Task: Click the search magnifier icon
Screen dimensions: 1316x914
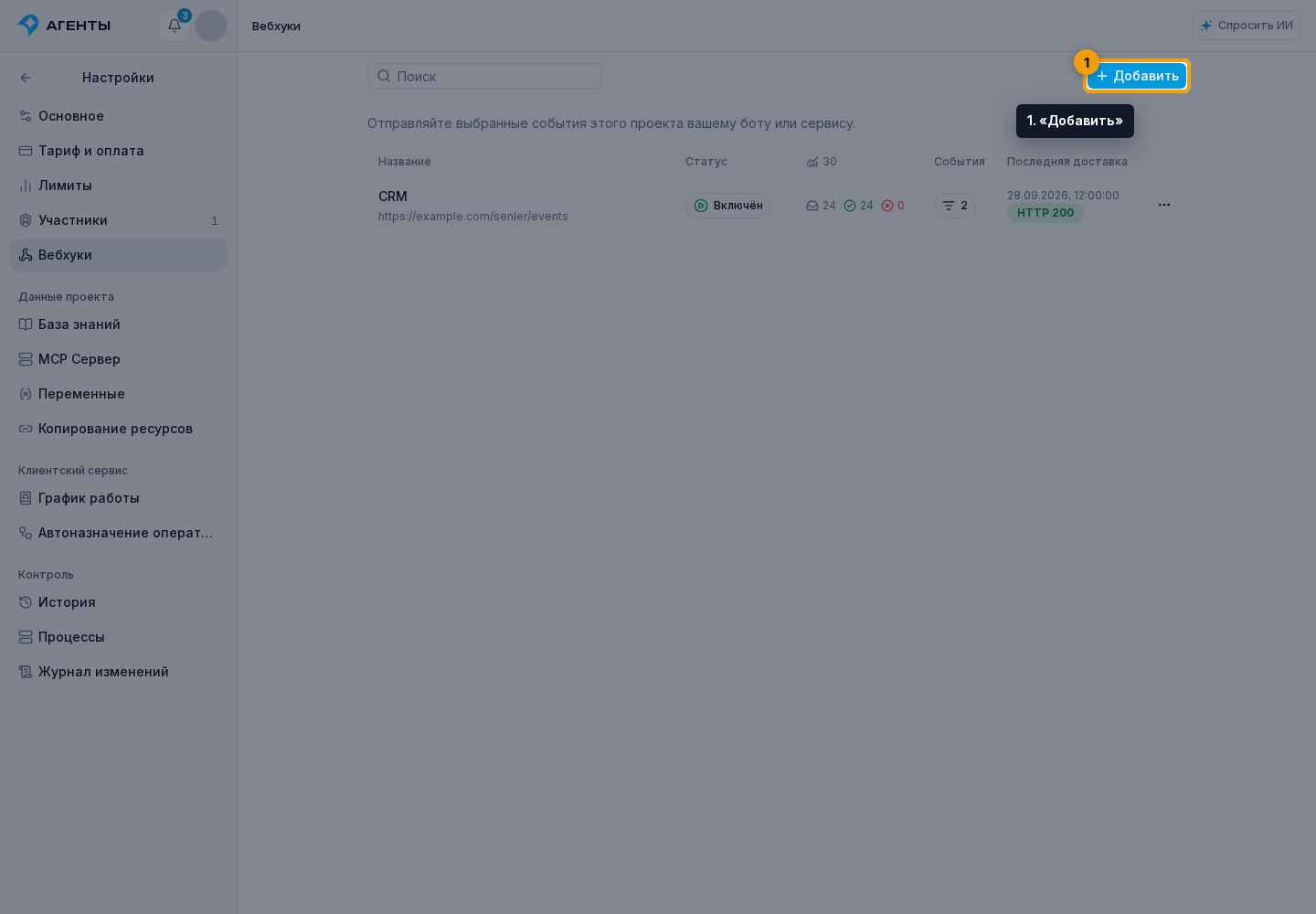Action: coord(384,76)
